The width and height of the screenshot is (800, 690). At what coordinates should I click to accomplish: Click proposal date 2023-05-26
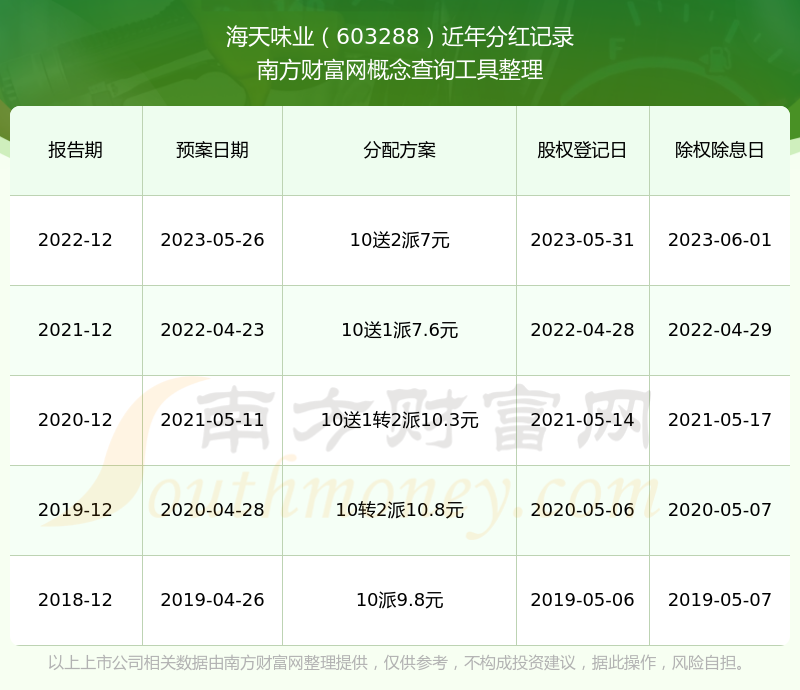212,240
